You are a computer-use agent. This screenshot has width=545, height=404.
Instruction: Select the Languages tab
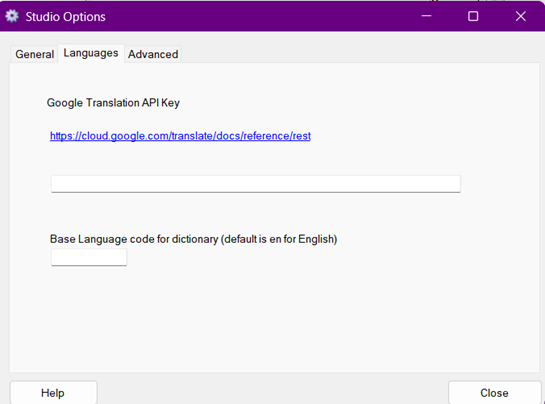pyautogui.click(x=91, y=53)
